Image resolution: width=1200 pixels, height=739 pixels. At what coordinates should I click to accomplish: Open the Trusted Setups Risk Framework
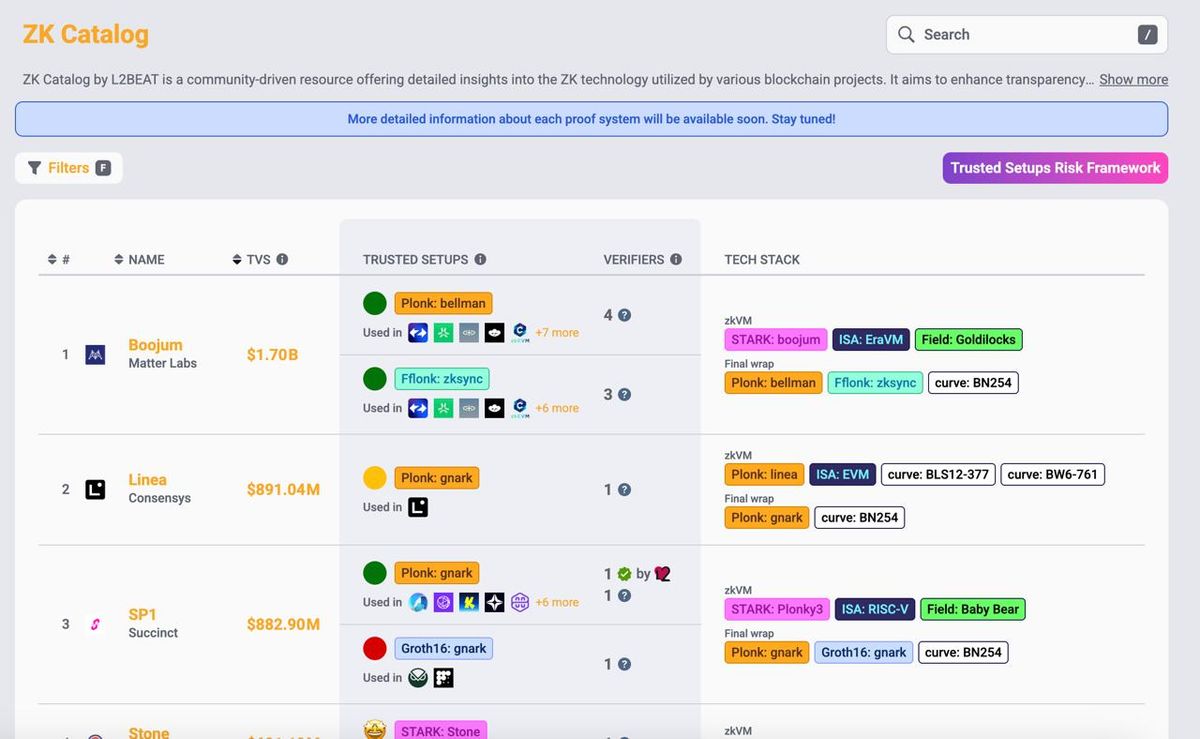pos(1055,168)
